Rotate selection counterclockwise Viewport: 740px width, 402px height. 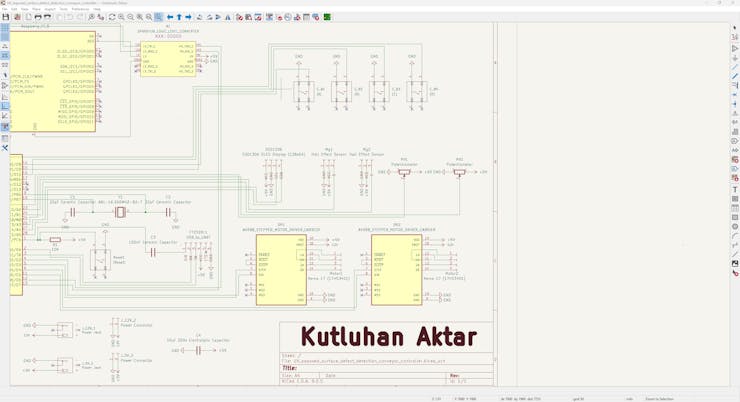(x=200, y=17)
